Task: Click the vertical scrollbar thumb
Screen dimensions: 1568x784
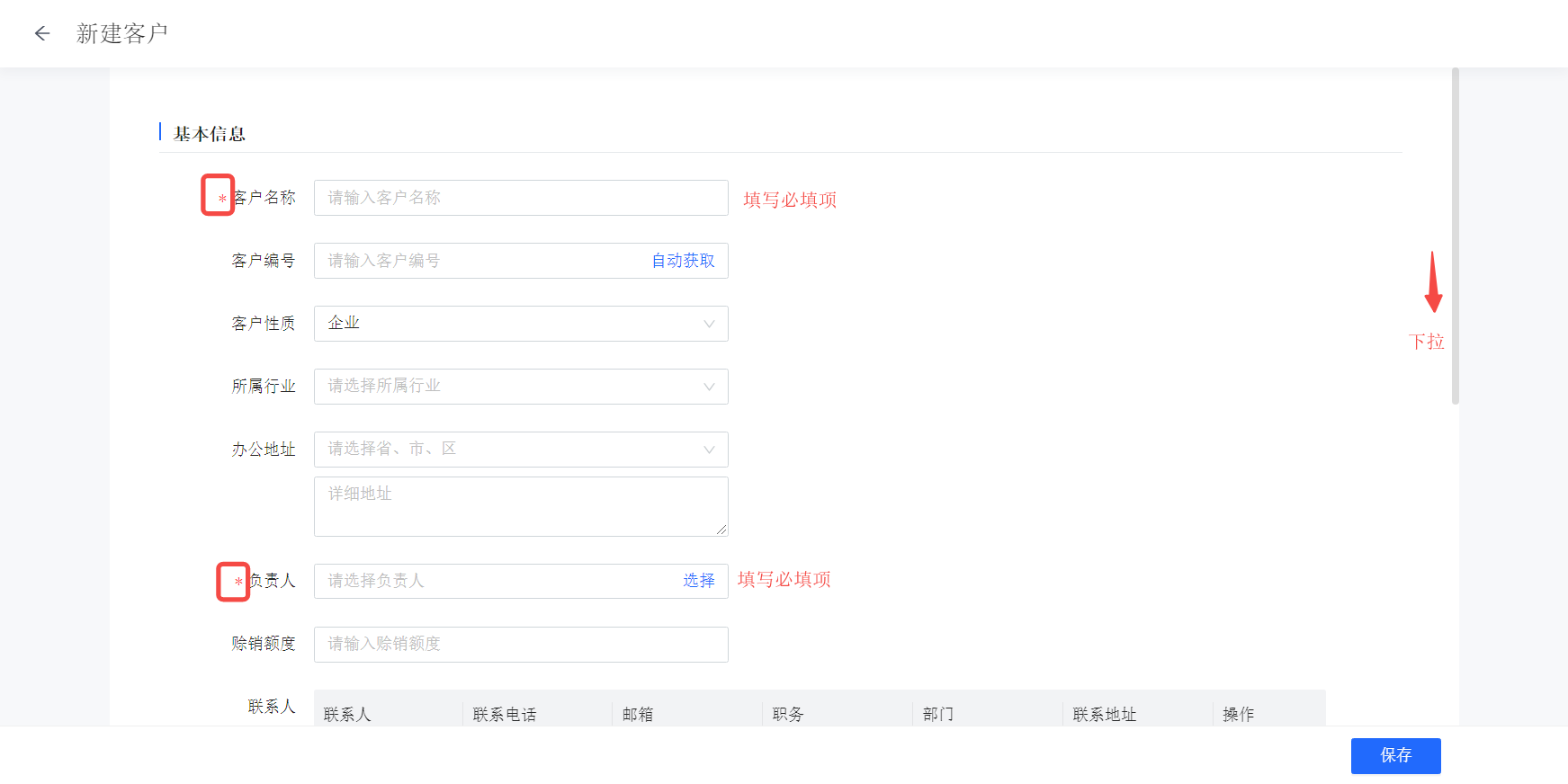Action: point(1455,236)
